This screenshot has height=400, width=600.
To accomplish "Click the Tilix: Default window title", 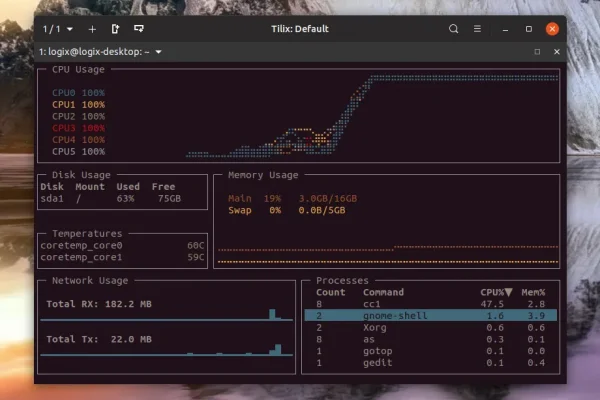I will point(300,29).
